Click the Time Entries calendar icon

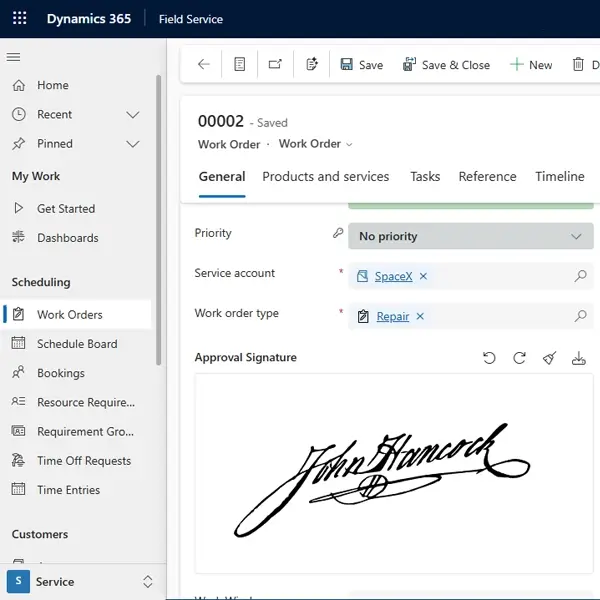18,489
